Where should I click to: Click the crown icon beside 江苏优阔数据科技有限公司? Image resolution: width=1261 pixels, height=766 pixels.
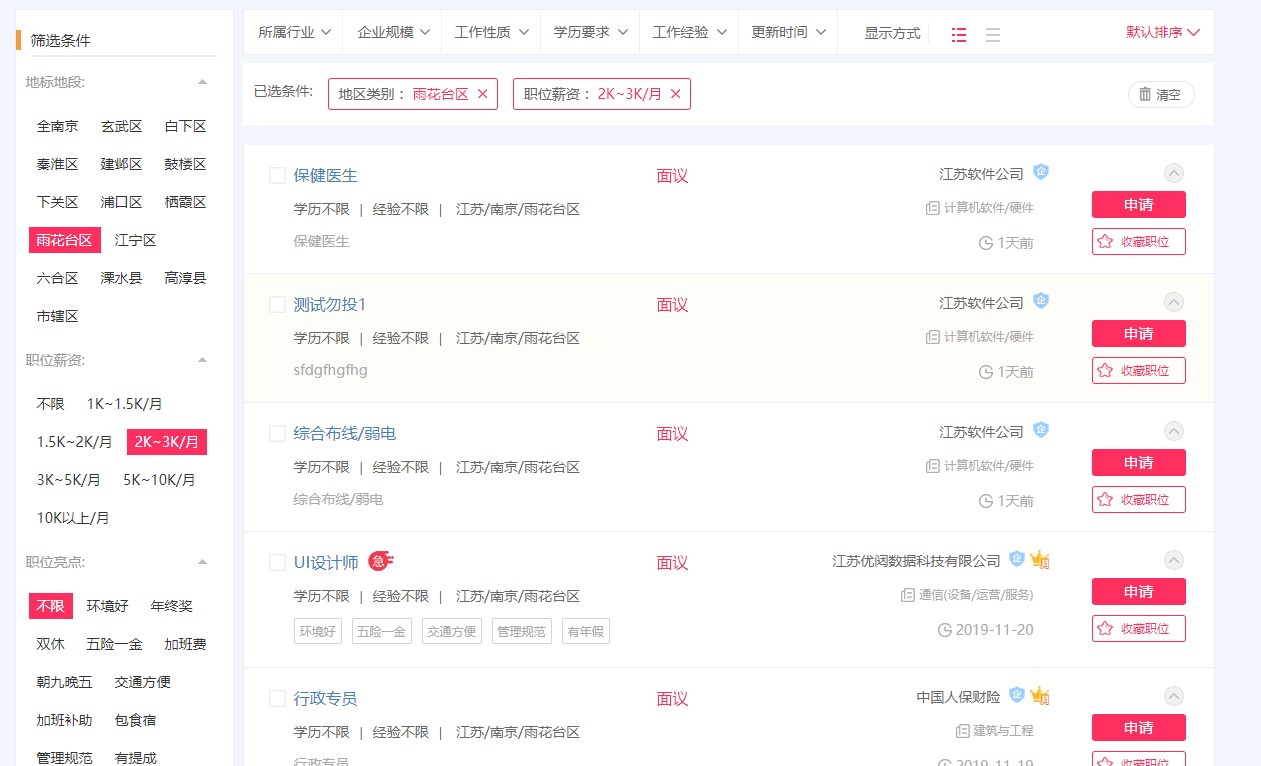[x=1040, y=560]
